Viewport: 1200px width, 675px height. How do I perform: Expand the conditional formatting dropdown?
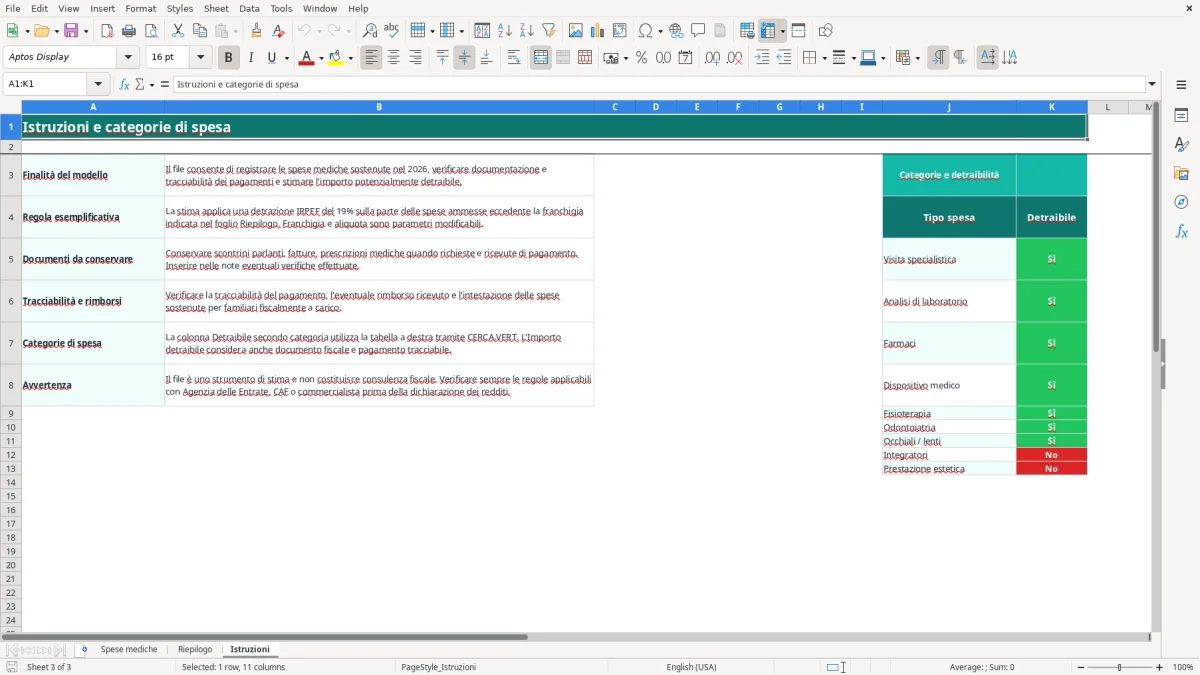pyautogui.click(x=916, y=58)
